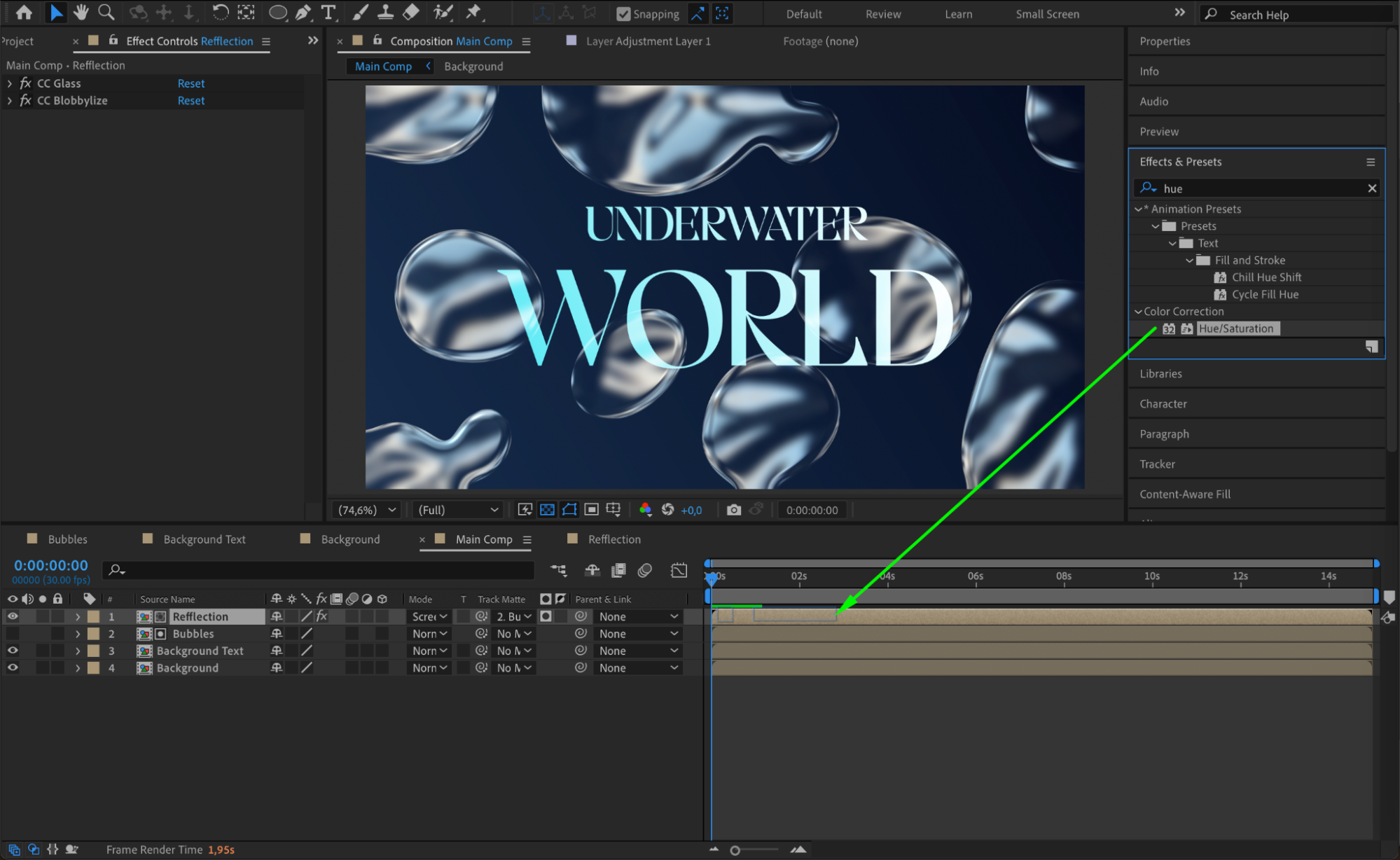Show the Bubbles layer with eye toggle

coord(13,634)
